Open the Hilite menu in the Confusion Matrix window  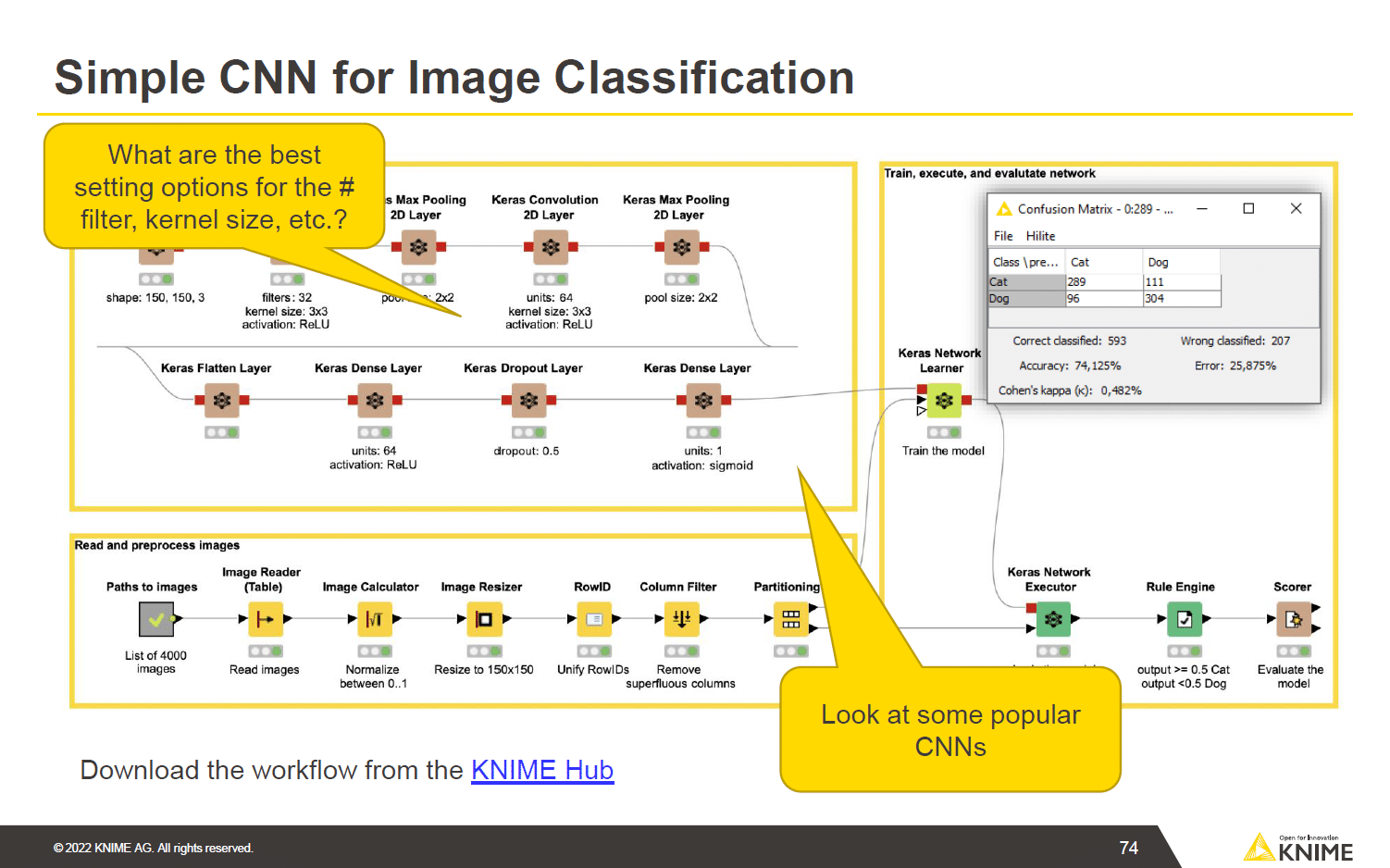coord(1040,236)
